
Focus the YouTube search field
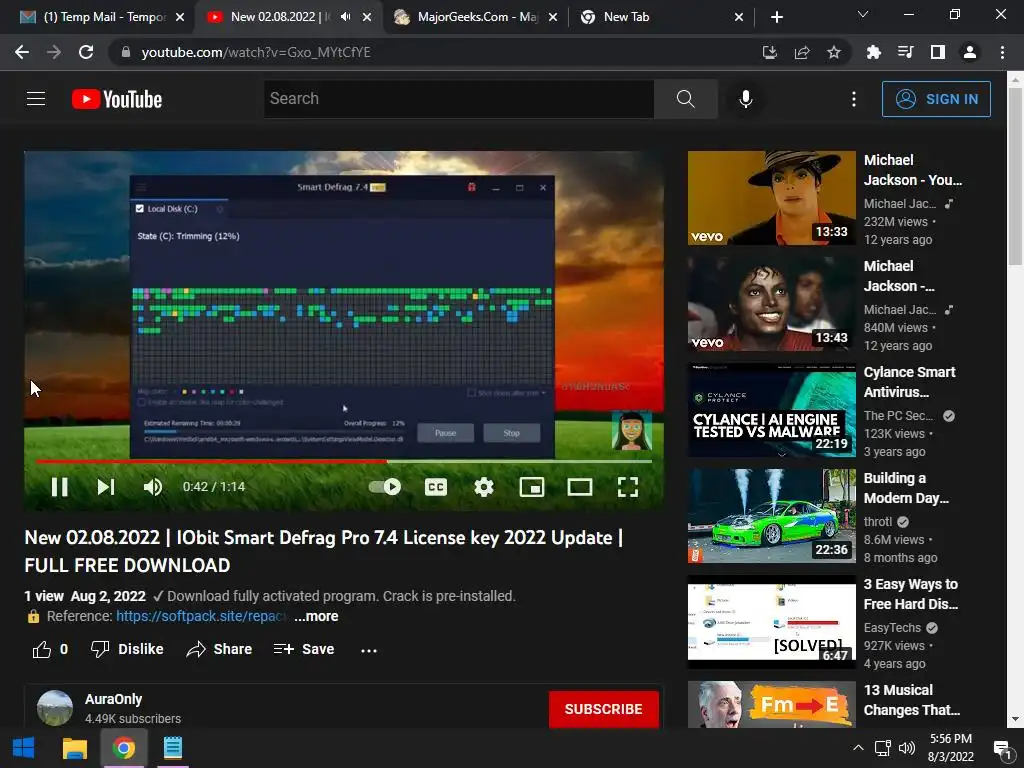pos(459,99)
